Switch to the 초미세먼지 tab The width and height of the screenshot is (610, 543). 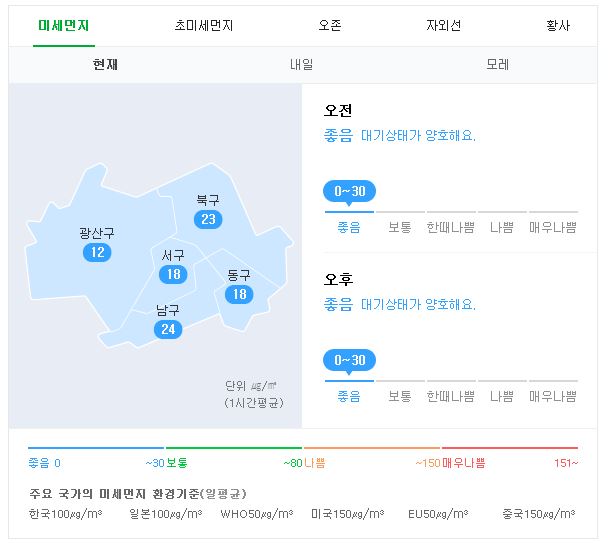point(203,26)
